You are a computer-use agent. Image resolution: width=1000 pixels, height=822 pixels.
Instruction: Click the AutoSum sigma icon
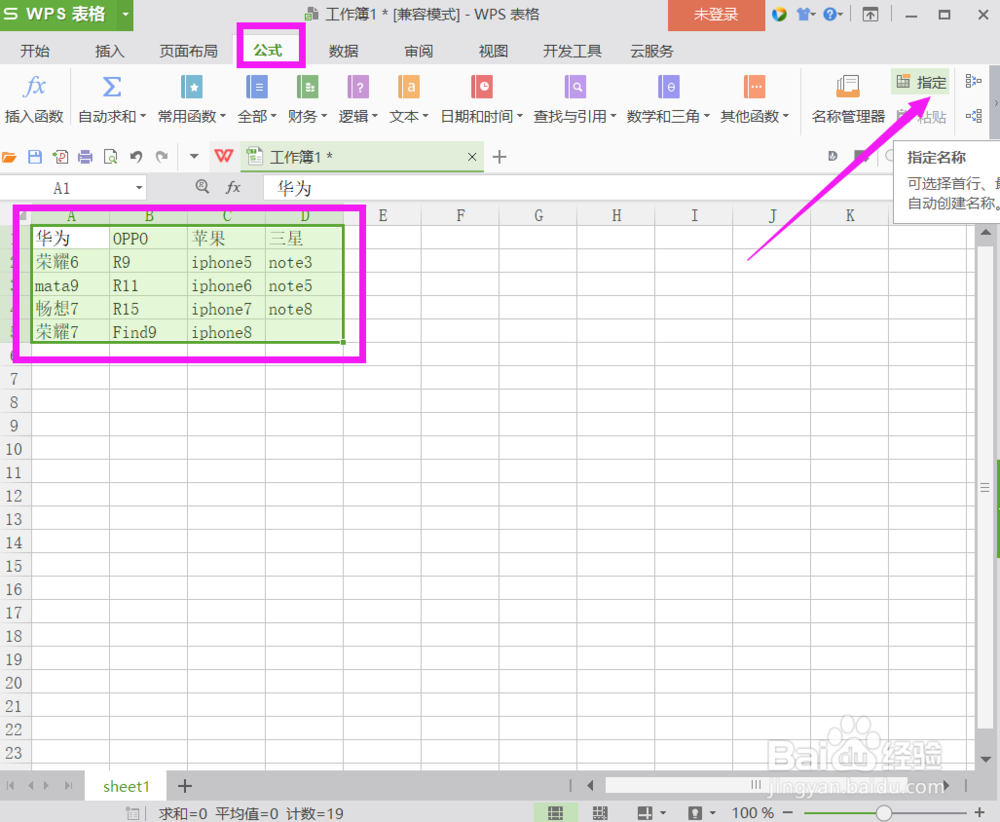(x=112, y=87)
